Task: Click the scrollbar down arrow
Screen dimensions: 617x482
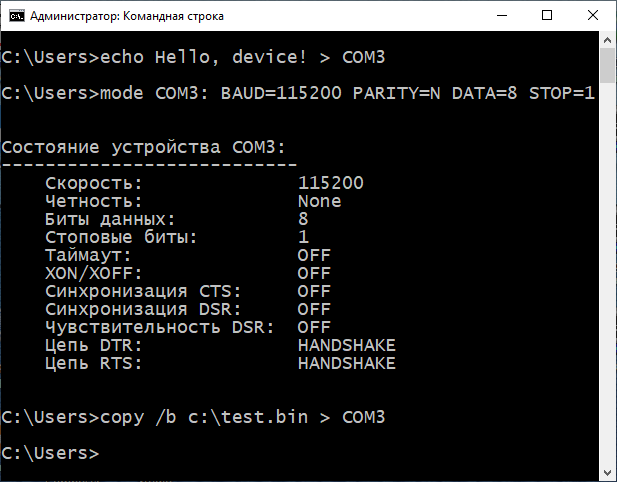Action: tap(606, 471)
